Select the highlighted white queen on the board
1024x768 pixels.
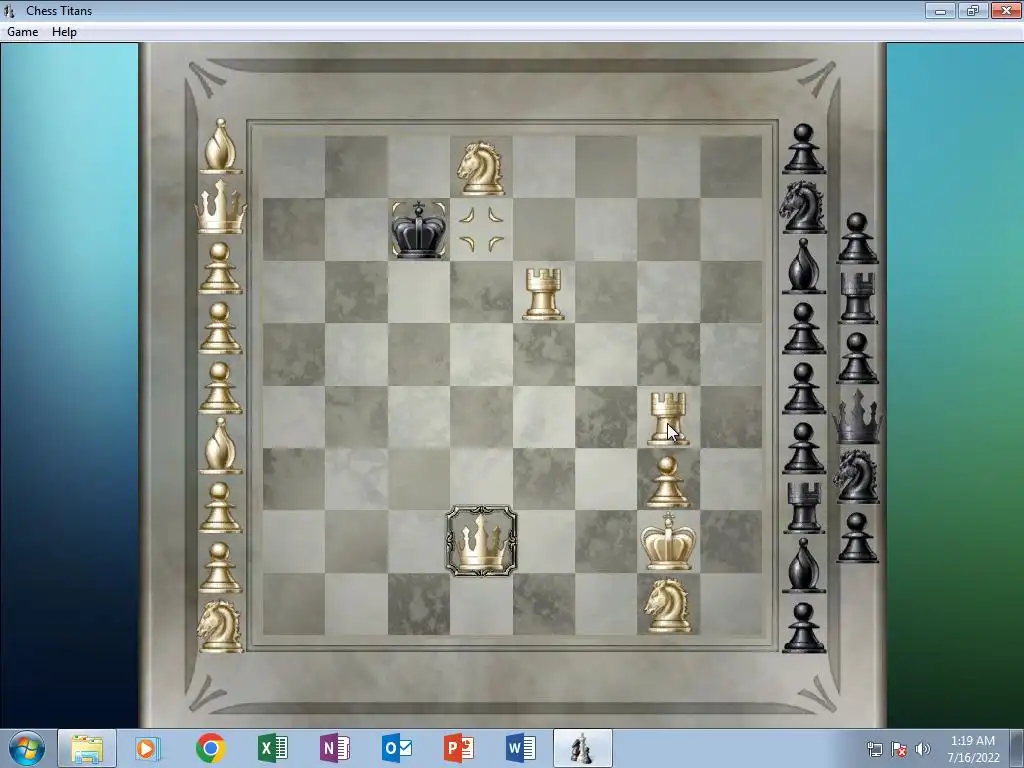coord(481,541)
